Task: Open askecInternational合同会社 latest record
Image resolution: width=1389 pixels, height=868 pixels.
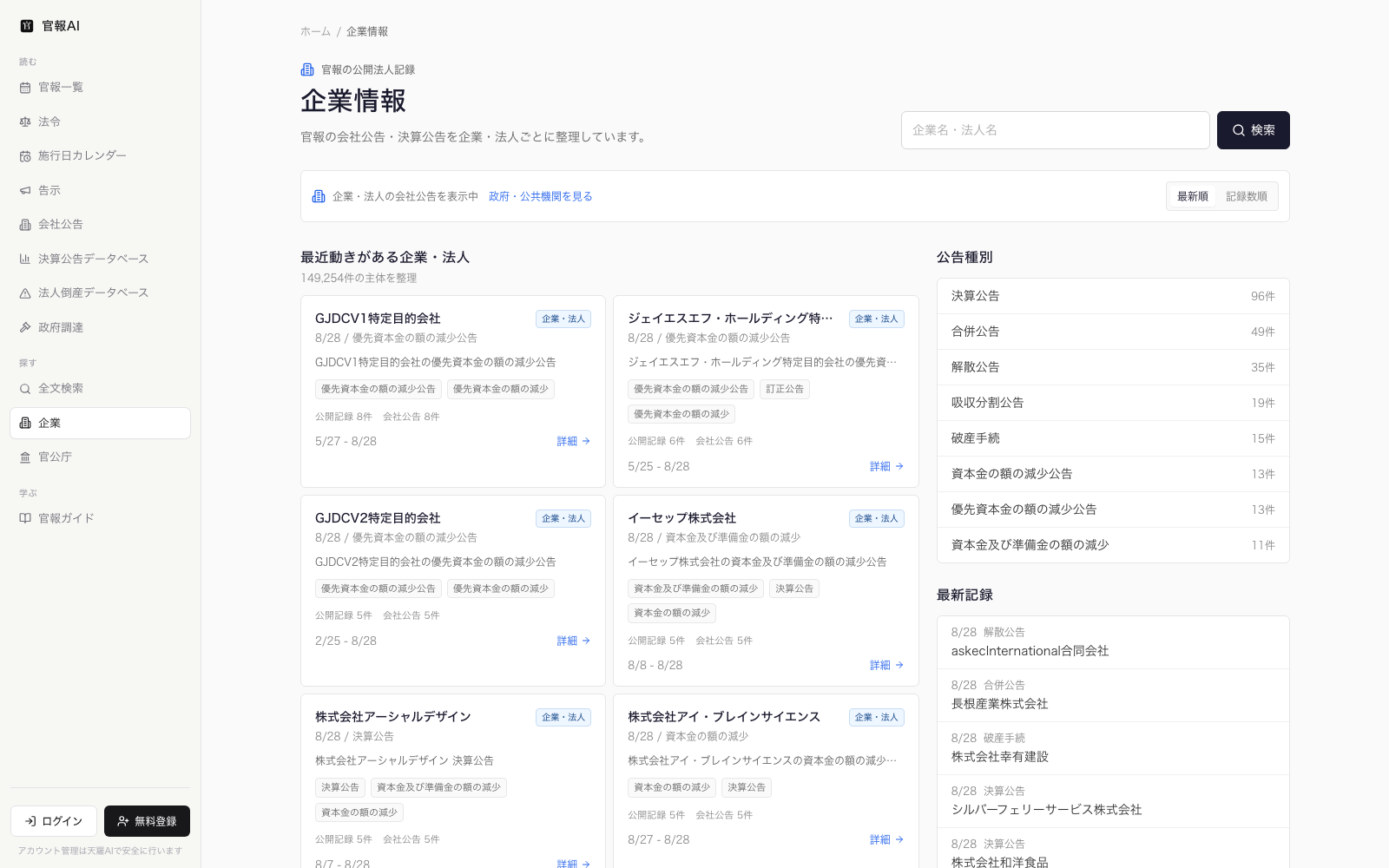Action: click(x=1113, y=642)
